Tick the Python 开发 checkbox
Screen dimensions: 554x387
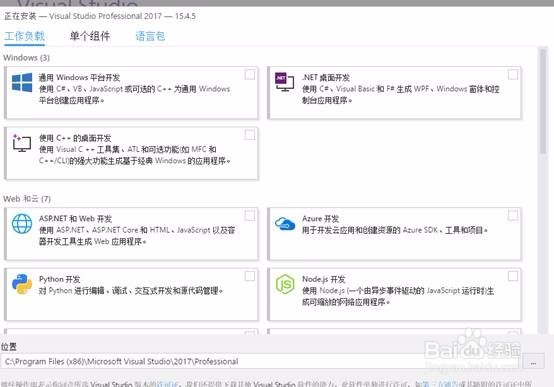(x=250, y=276)
